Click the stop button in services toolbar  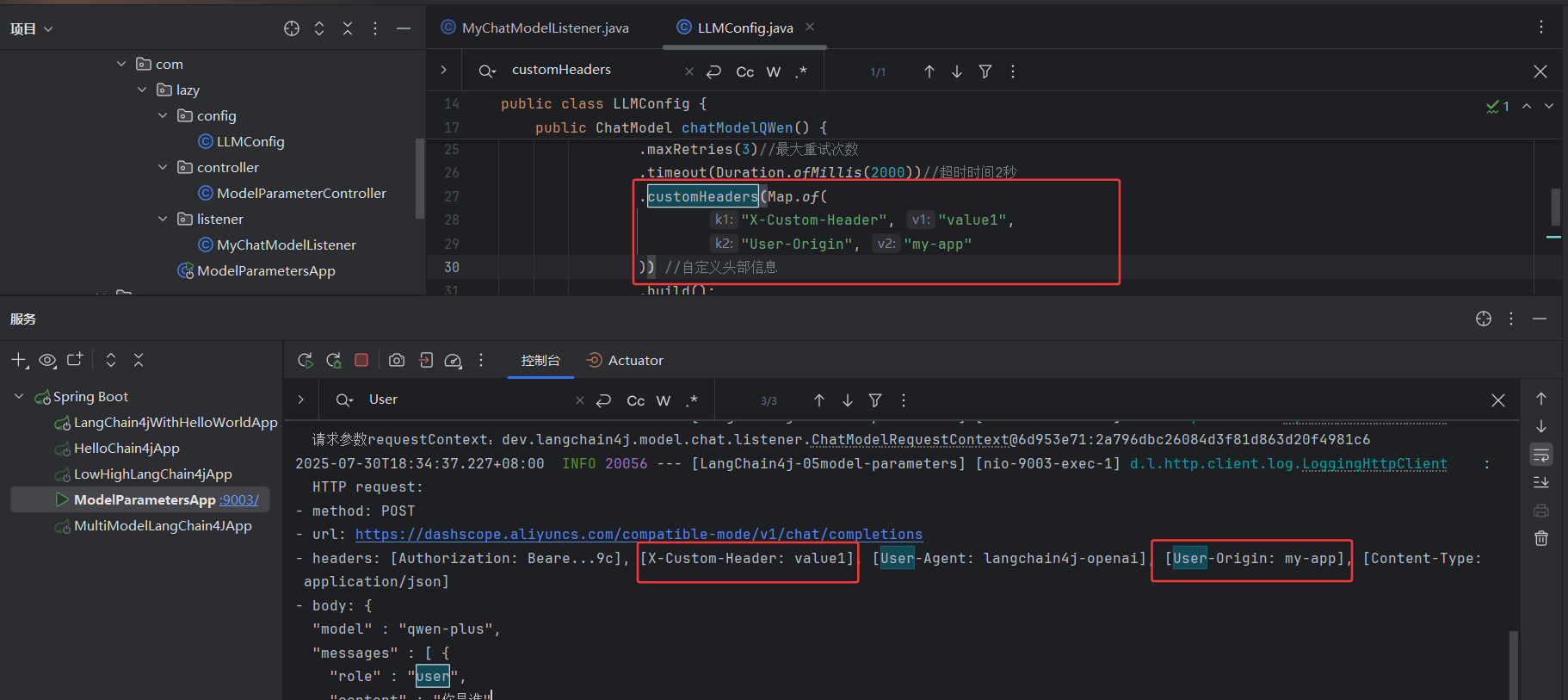[361, 360]
